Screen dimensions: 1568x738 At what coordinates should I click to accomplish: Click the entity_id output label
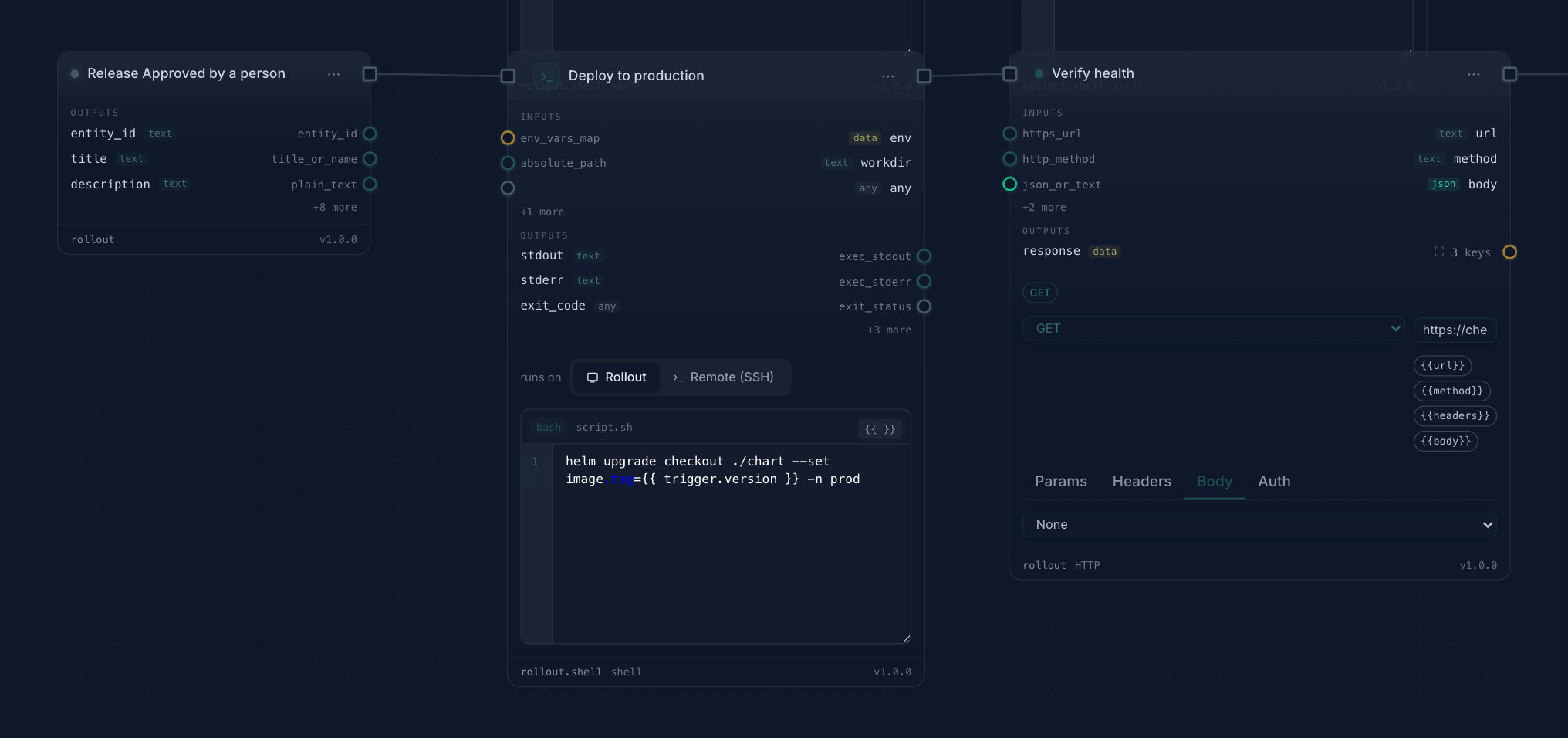103,134
